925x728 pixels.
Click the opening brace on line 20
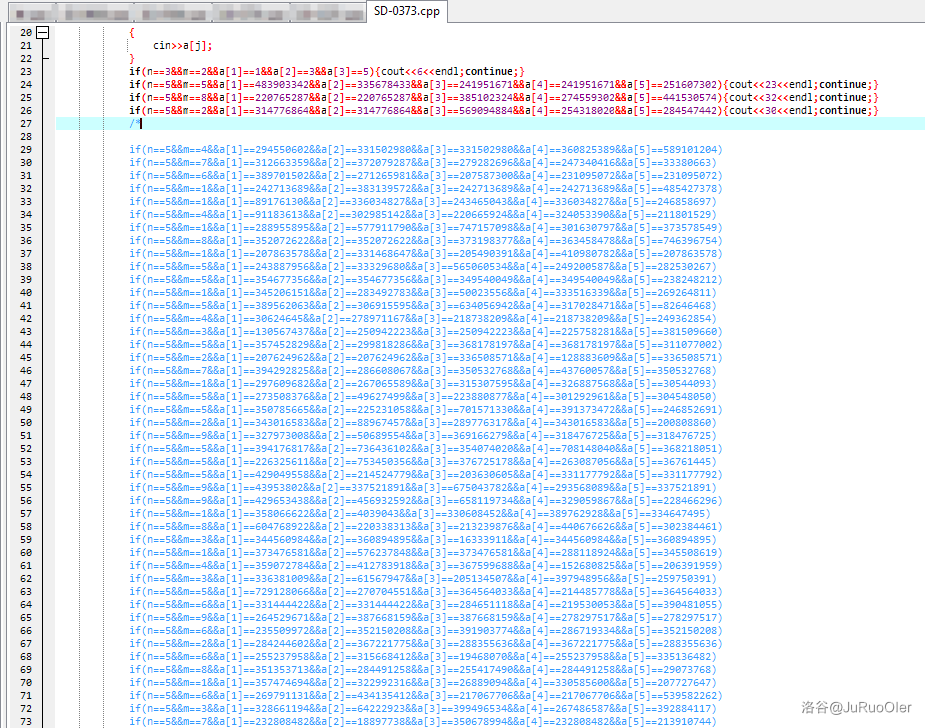tap(131, 32)
